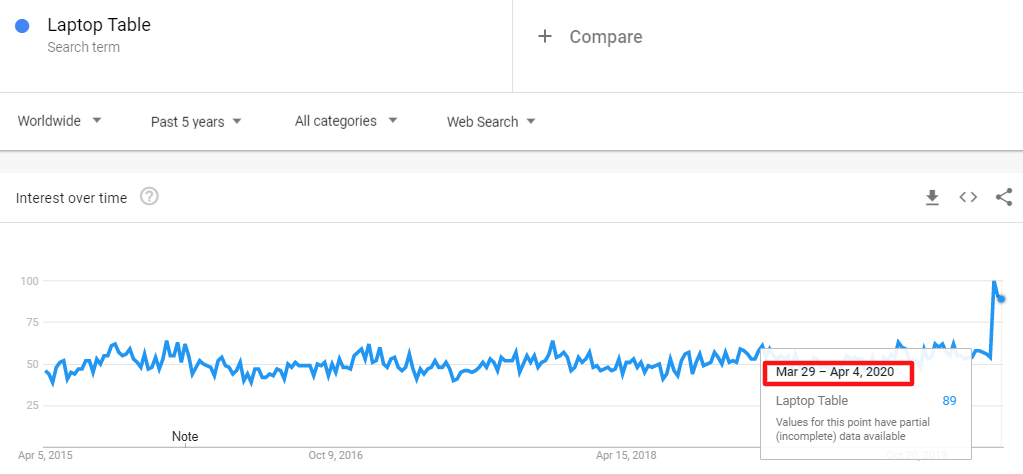Click the Interest over time heading
Viewport: 1023px width, 474px height.
click(x=71, y=198)
